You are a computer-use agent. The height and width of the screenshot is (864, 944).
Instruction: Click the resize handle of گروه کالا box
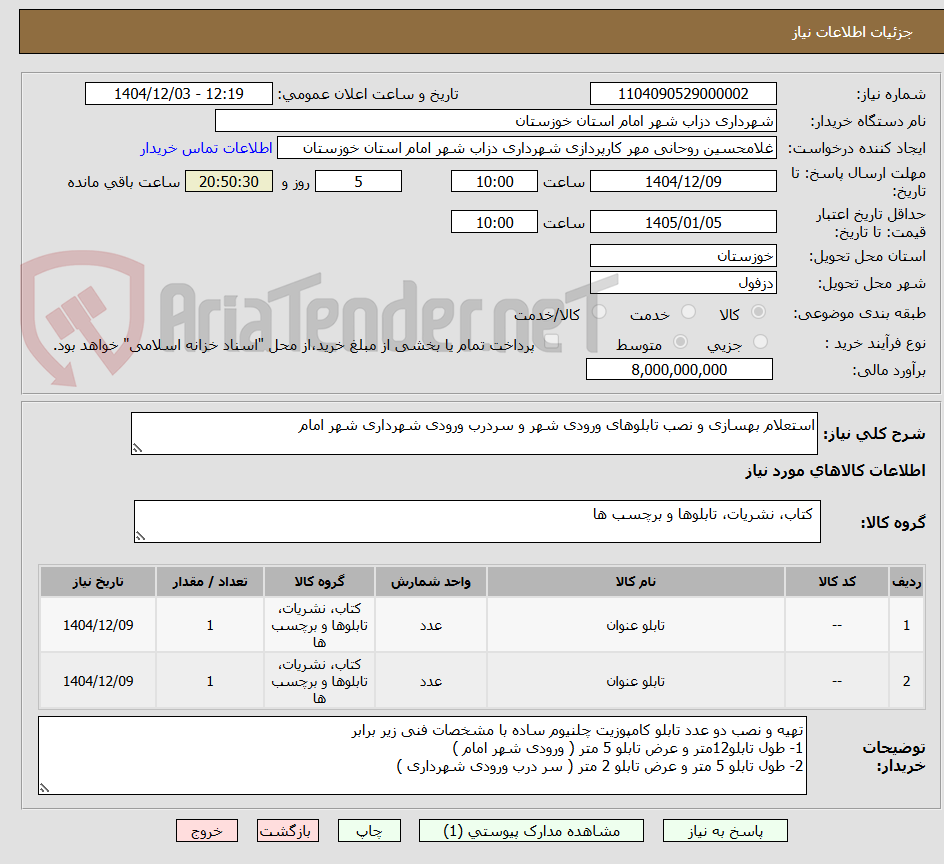click(140, 536)
